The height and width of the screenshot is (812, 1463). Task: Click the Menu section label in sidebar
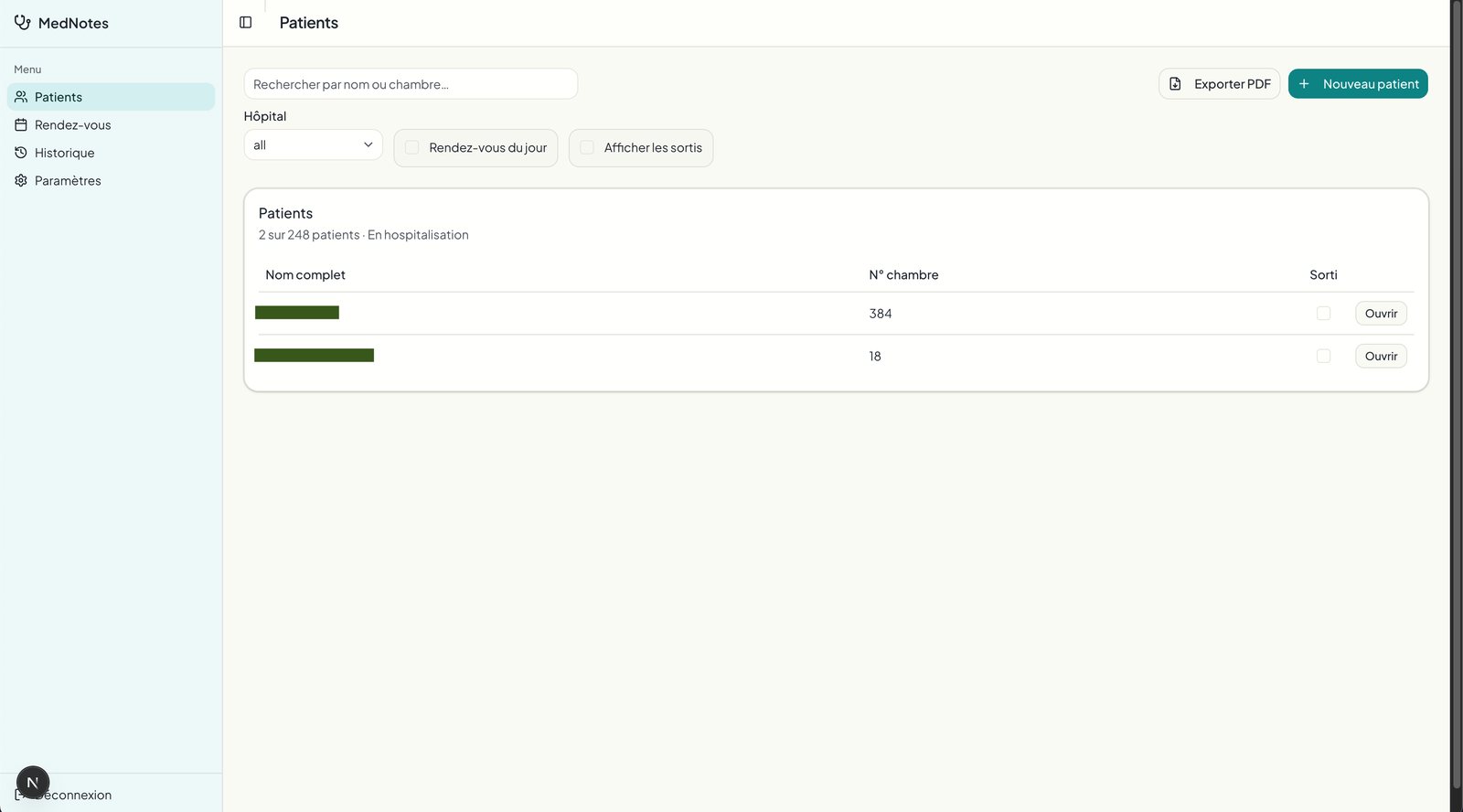tap(27, 69)
